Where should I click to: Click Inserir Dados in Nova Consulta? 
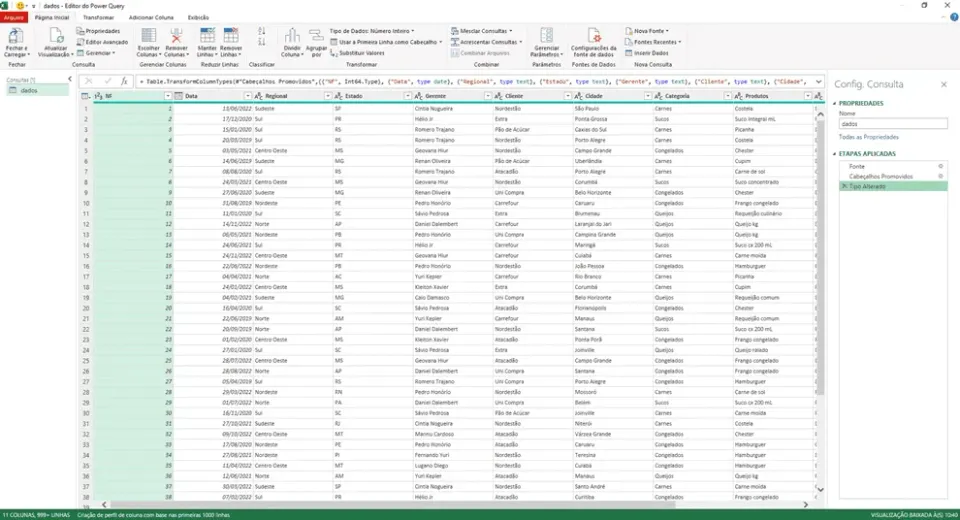tap(647, 53)
